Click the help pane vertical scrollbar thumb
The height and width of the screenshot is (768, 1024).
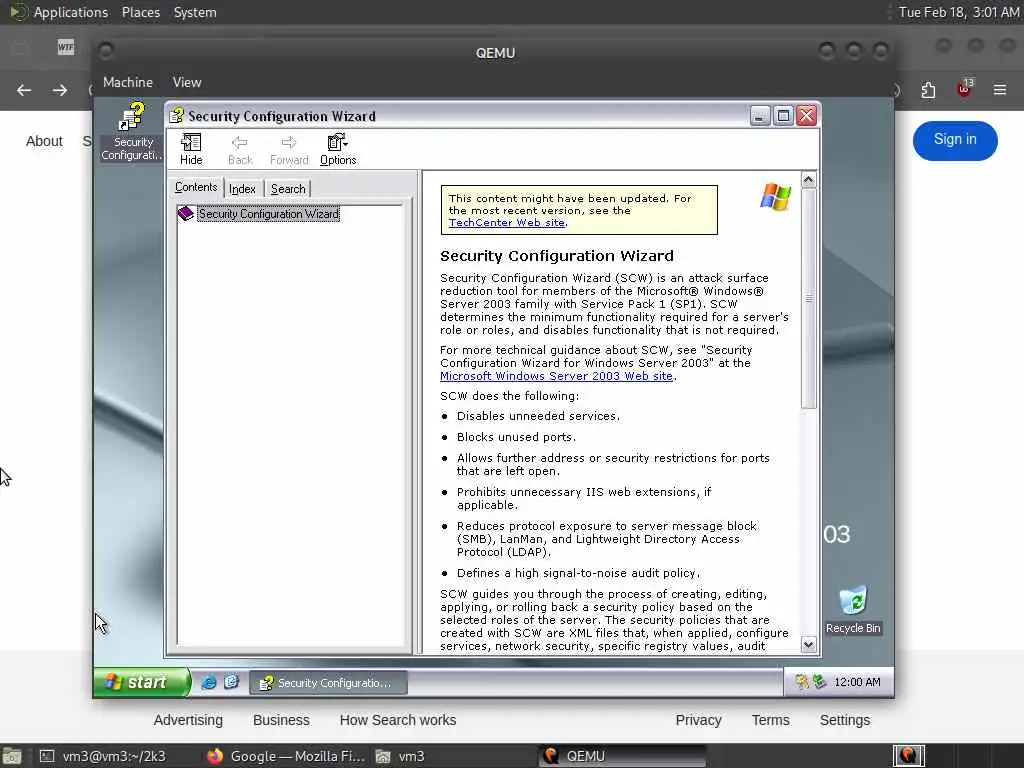(x=808, y=298)
